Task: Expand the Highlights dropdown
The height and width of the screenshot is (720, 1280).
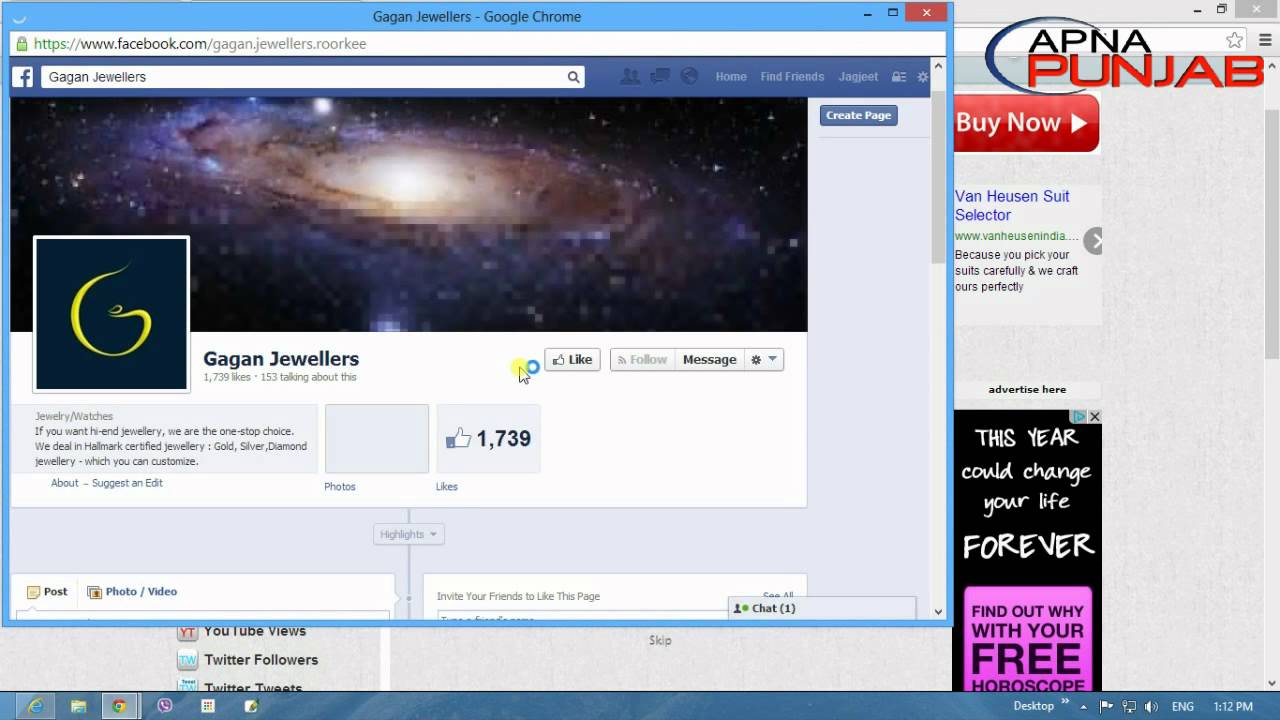Action: tap(409, 534)
